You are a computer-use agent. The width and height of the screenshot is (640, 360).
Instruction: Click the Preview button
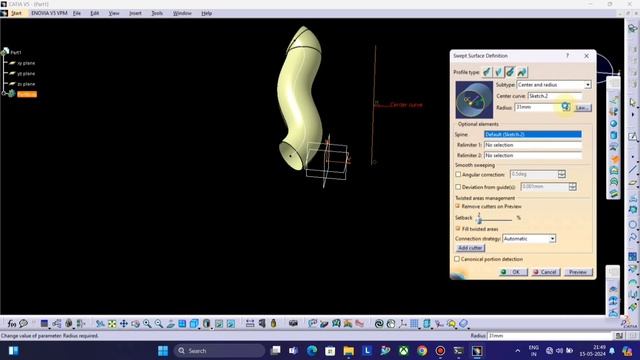578,272
